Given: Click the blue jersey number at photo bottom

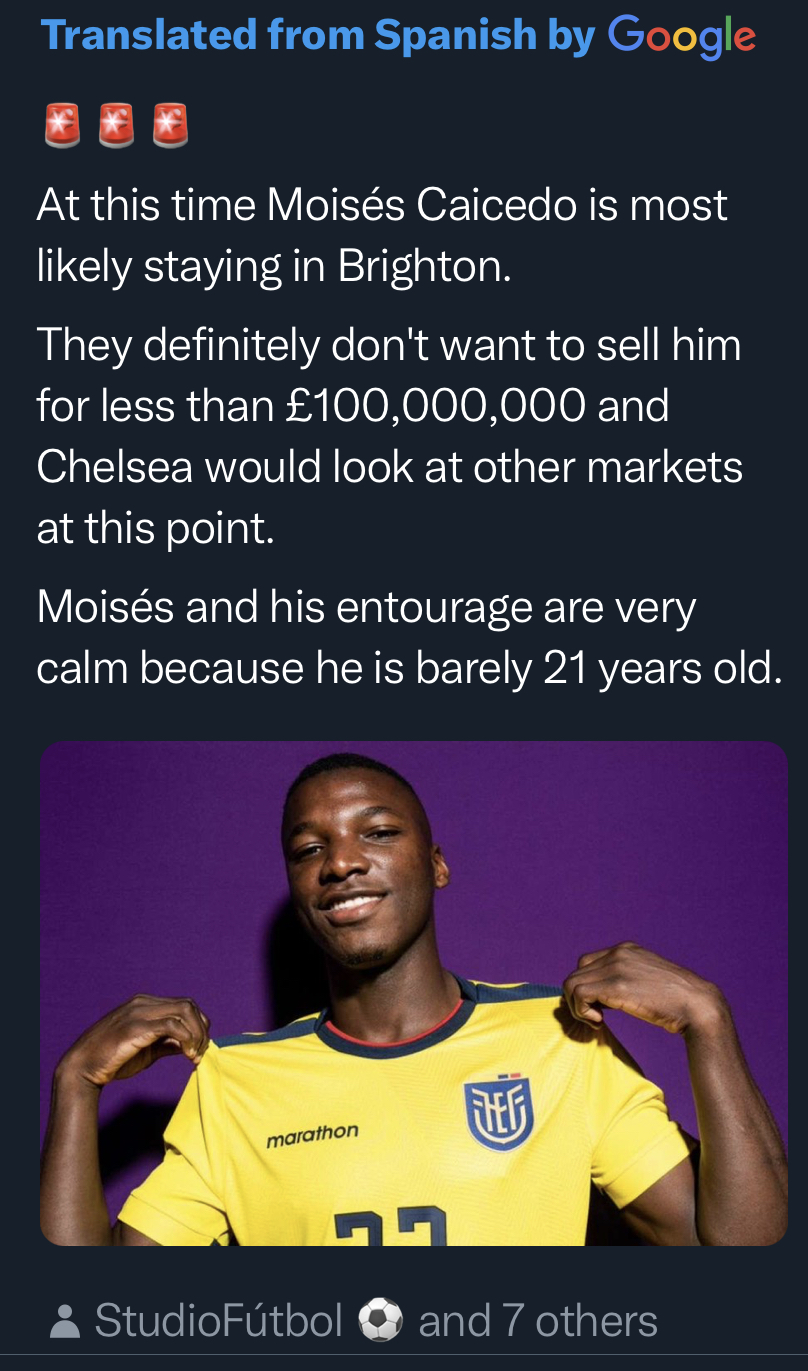Looking at the screenshot, I should click(390, 1226).
